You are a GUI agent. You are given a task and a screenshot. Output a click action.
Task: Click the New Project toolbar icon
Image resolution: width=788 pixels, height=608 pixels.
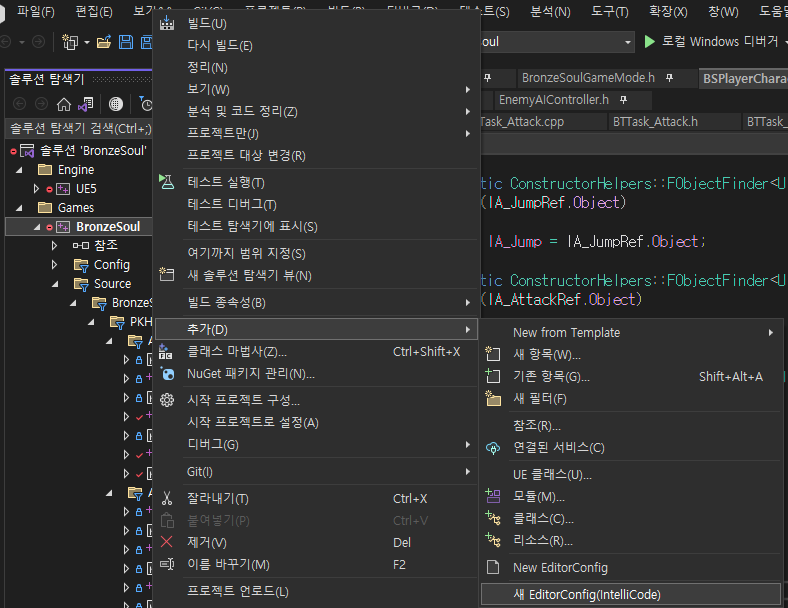point(70,42)
